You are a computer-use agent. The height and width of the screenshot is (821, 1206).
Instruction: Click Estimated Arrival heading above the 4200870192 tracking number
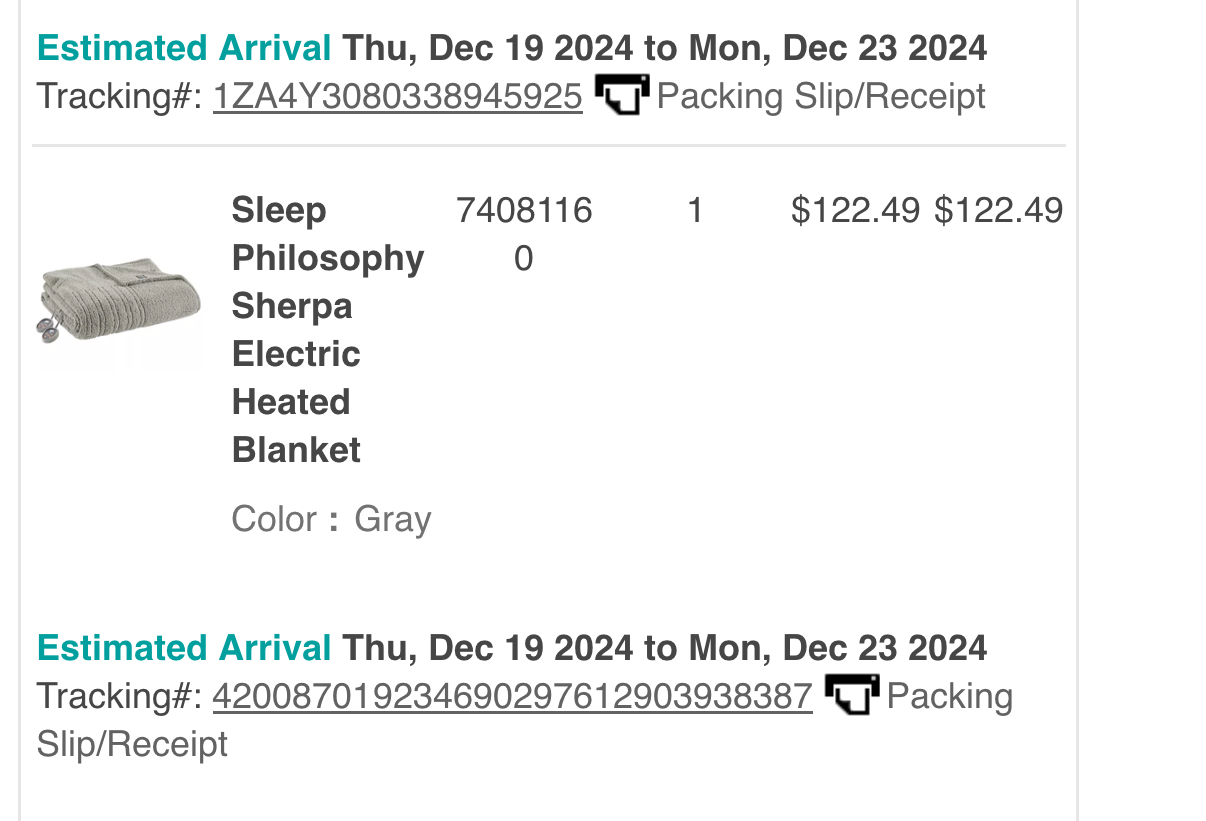(x=184, y=647)
